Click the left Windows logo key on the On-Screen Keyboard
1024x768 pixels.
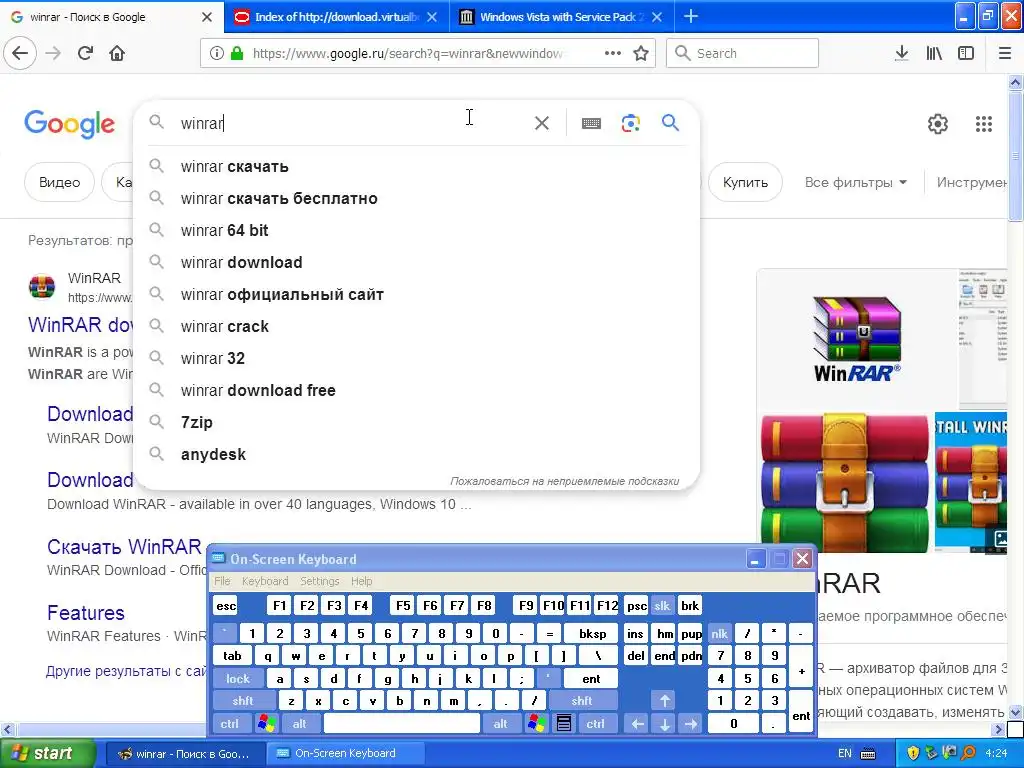click(266, 724)
